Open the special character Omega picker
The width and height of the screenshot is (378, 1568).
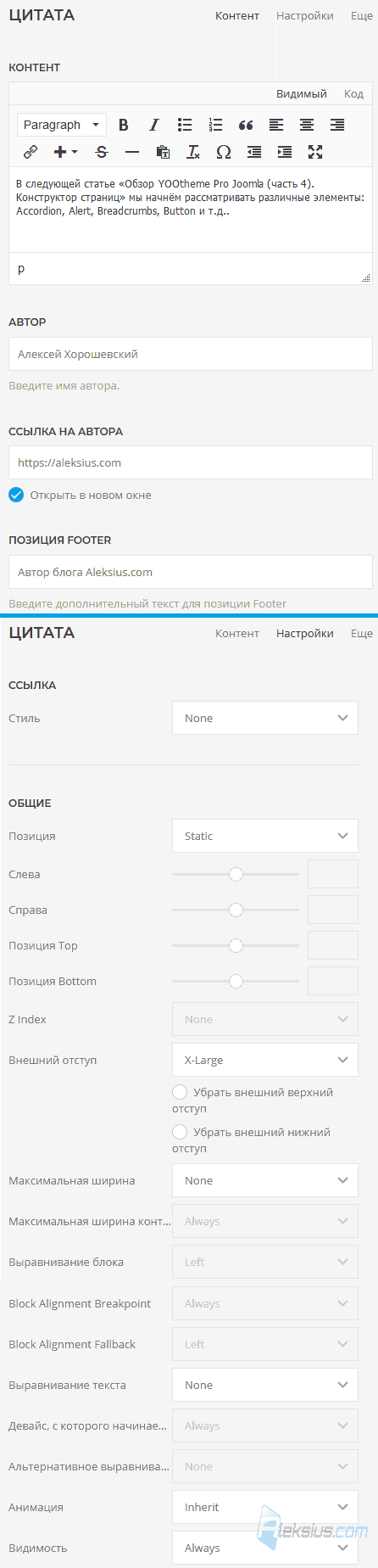[x=224, y=152]
